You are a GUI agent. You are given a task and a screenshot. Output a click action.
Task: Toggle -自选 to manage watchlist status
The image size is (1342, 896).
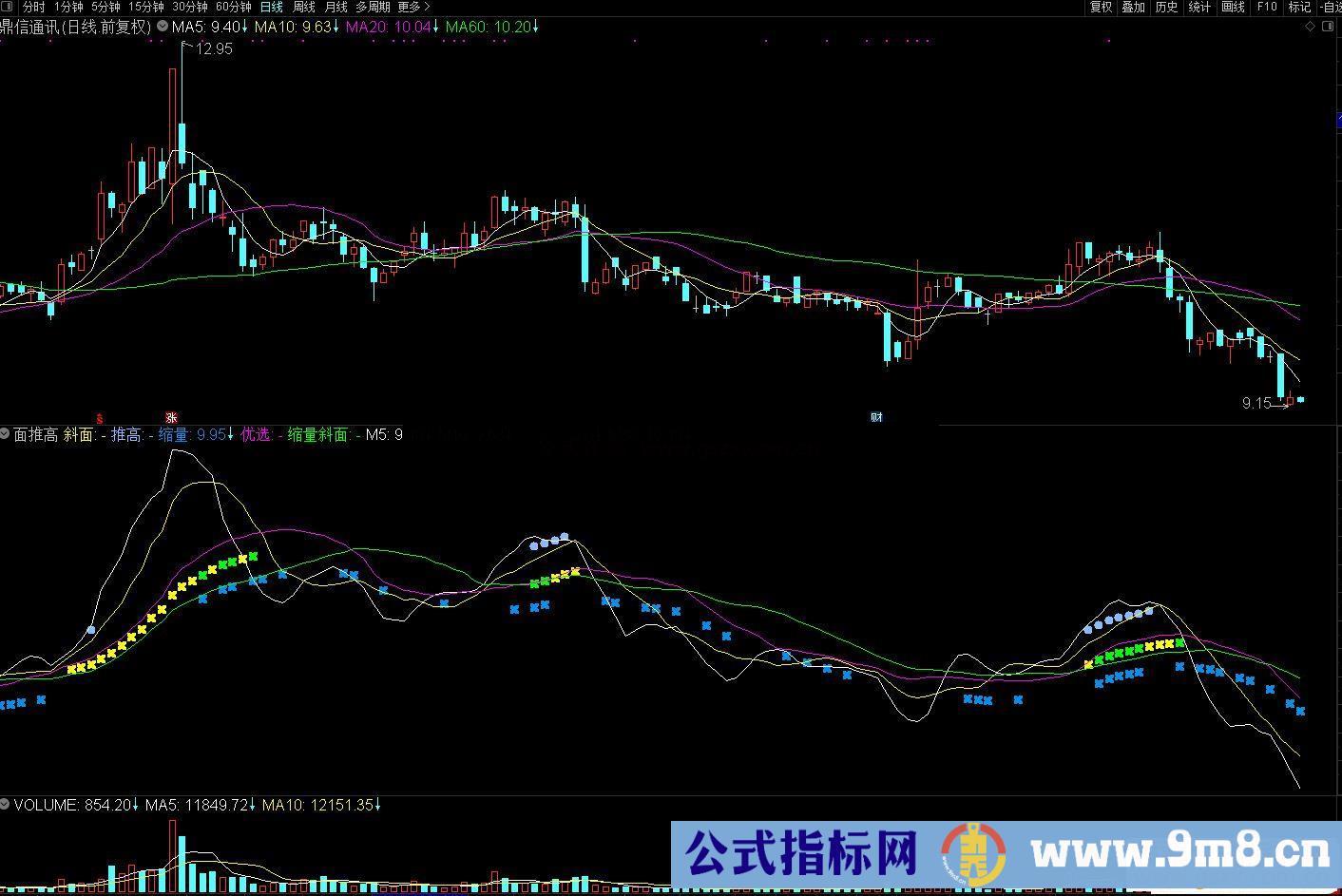(1331, 7)
